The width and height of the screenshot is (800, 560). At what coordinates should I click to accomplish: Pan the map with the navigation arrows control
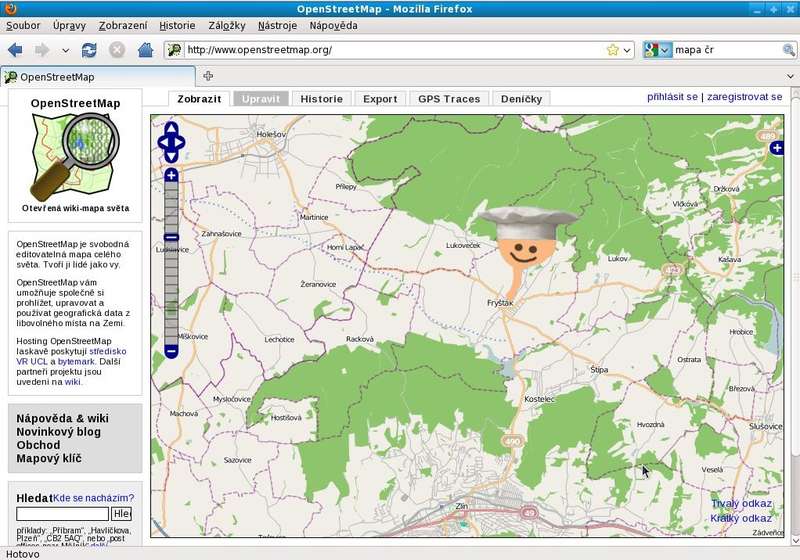pos(171,142)
